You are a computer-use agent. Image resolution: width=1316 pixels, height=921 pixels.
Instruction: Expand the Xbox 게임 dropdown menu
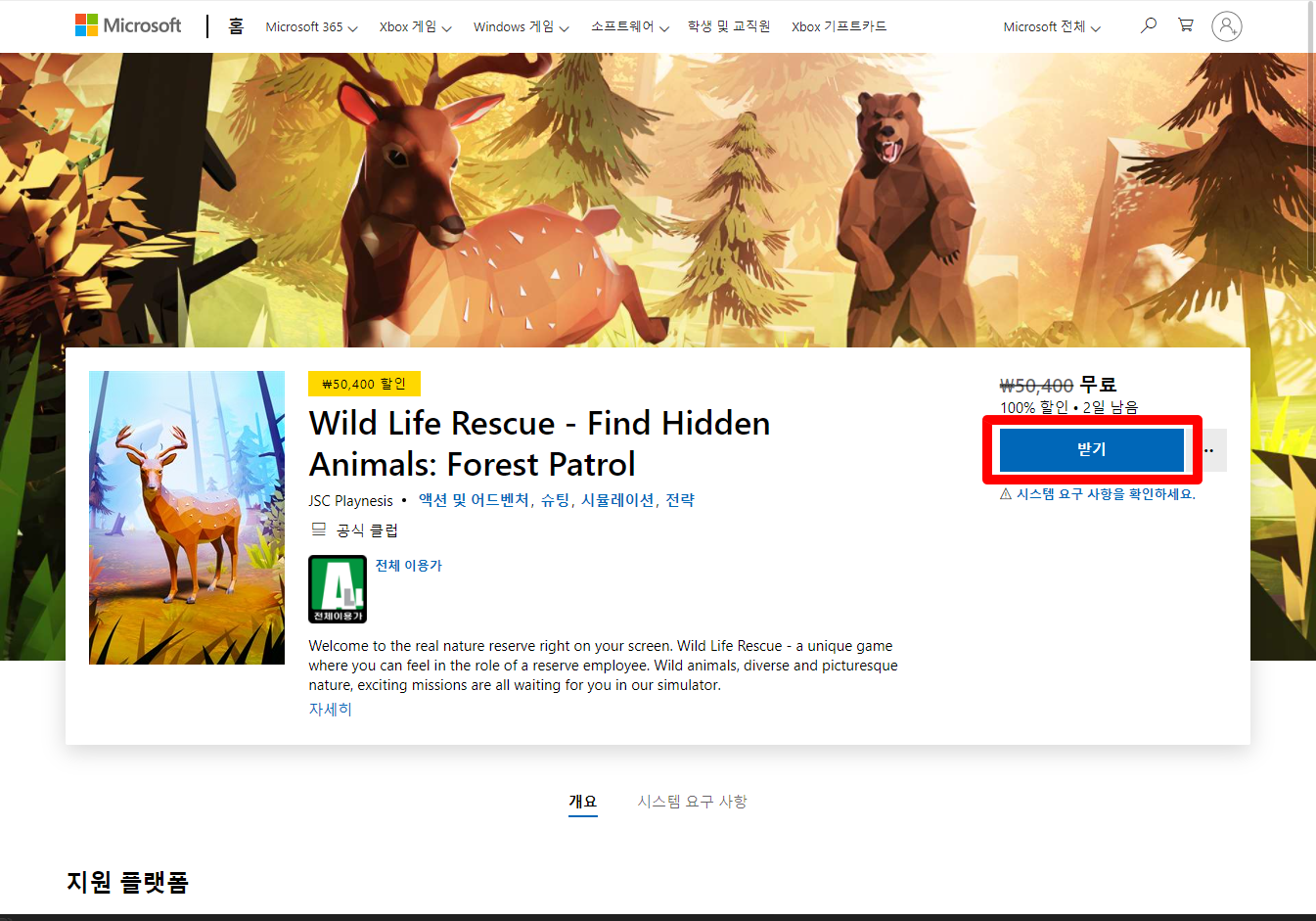[x=416, y=27]
